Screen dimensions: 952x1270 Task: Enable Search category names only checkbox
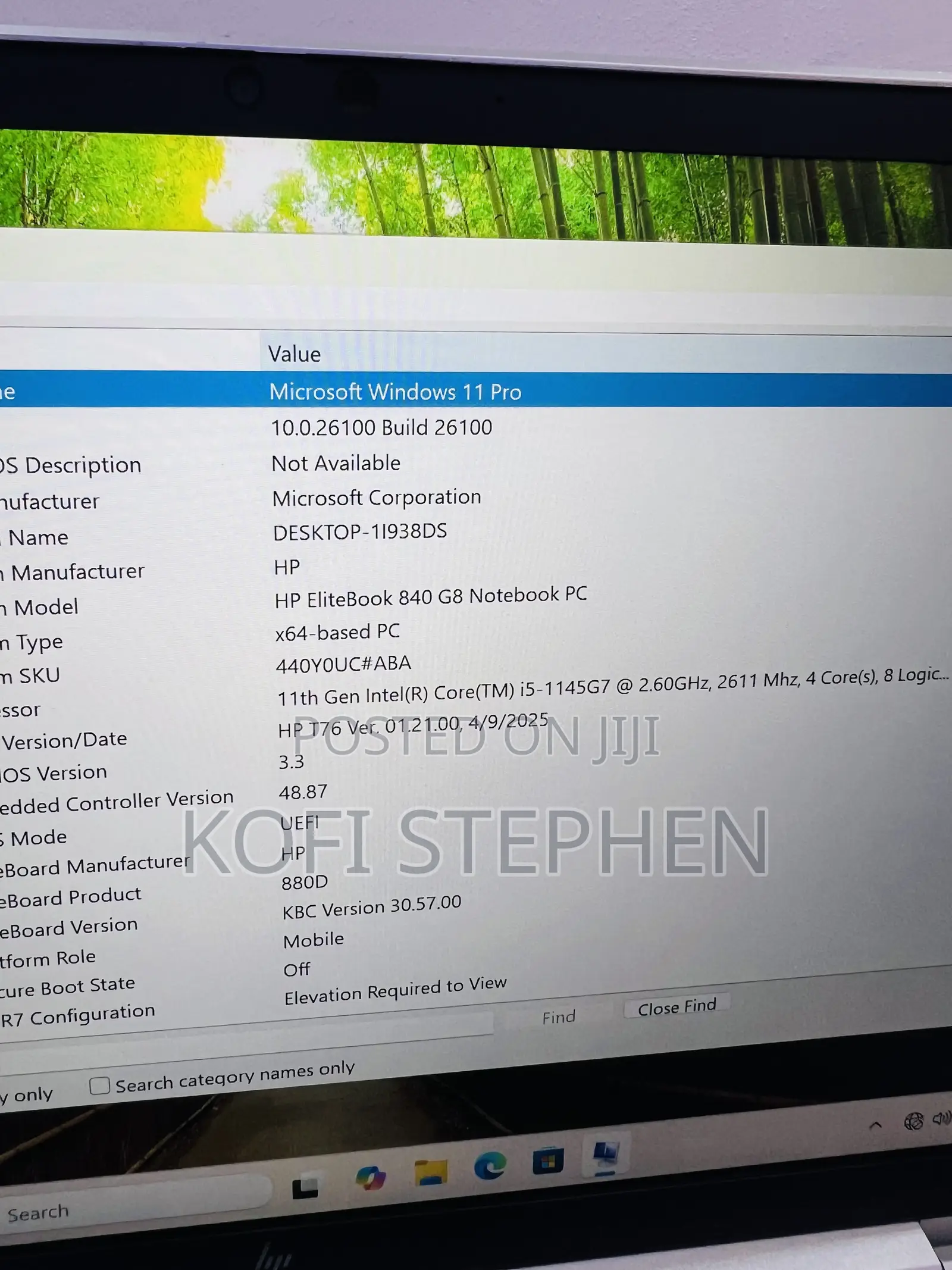pyautogui.click(x=99, y=1086)
